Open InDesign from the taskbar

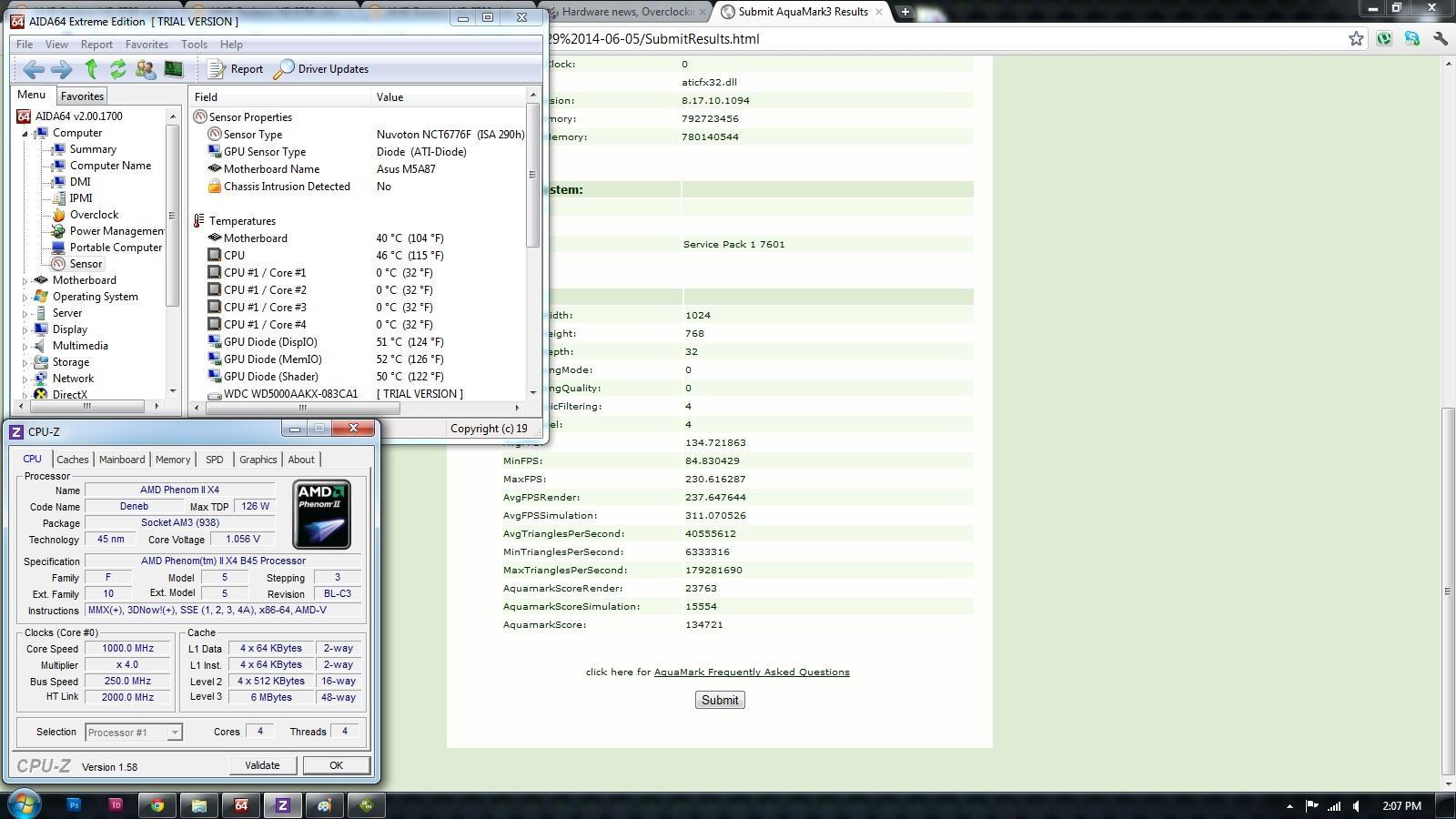pos(116,805)
